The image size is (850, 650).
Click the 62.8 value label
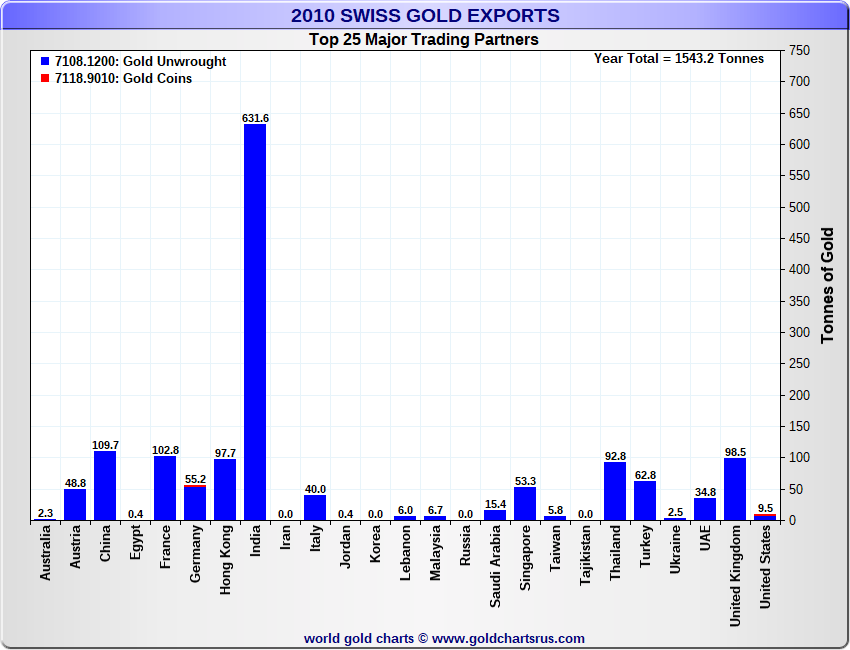tap(646, 475)
